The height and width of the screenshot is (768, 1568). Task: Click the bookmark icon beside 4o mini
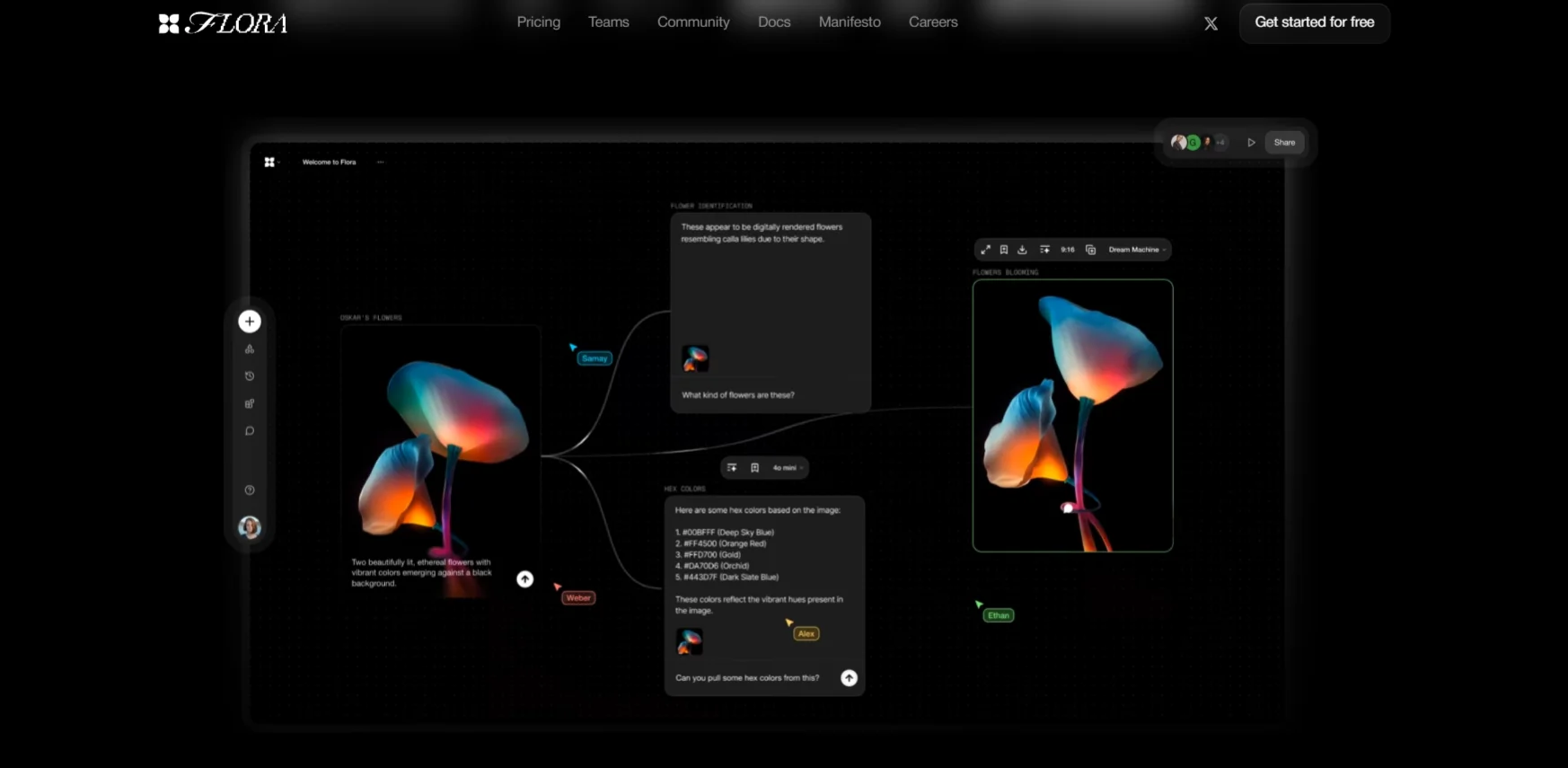click(x=754, y=468)
